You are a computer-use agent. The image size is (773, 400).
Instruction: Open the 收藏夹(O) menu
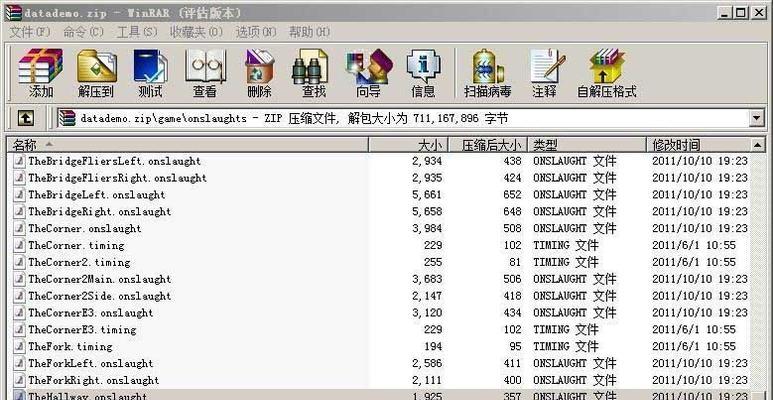coord(196,32)
